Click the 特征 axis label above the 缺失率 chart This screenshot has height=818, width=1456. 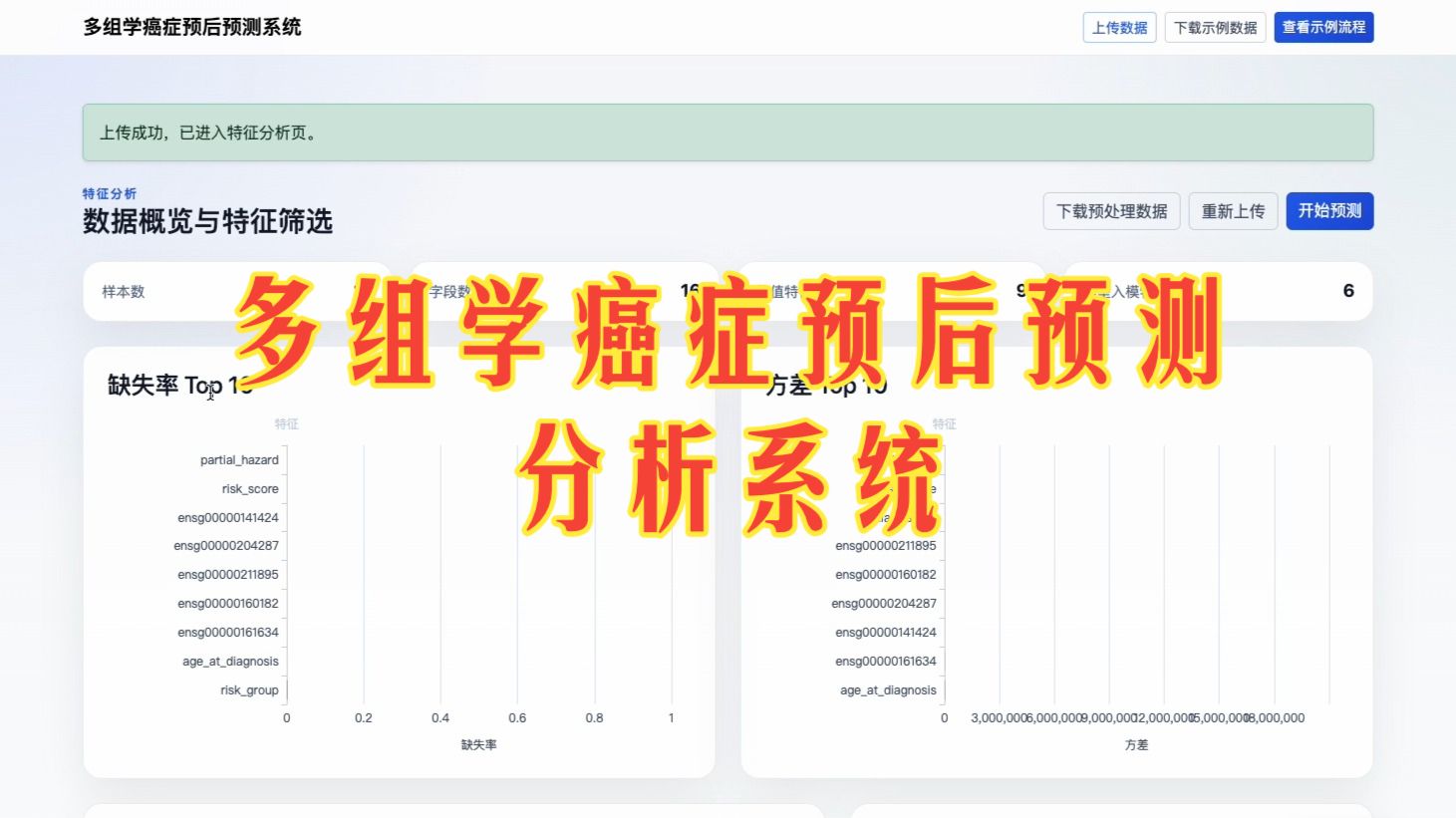[287, 424]
